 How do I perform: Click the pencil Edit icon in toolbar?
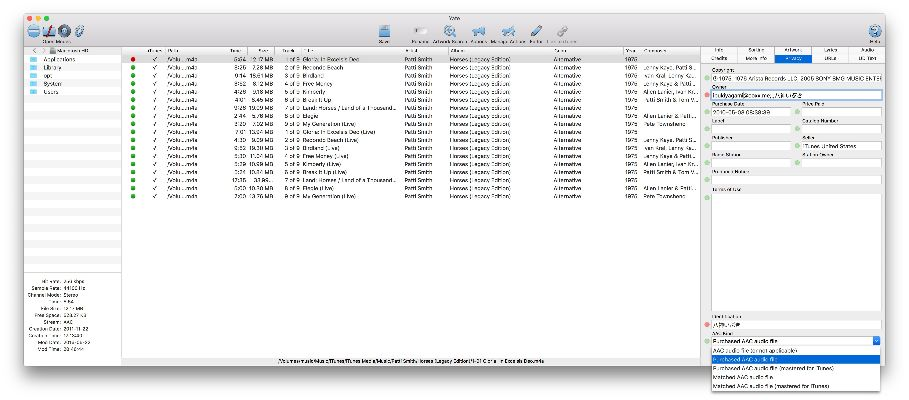point(536,31)
